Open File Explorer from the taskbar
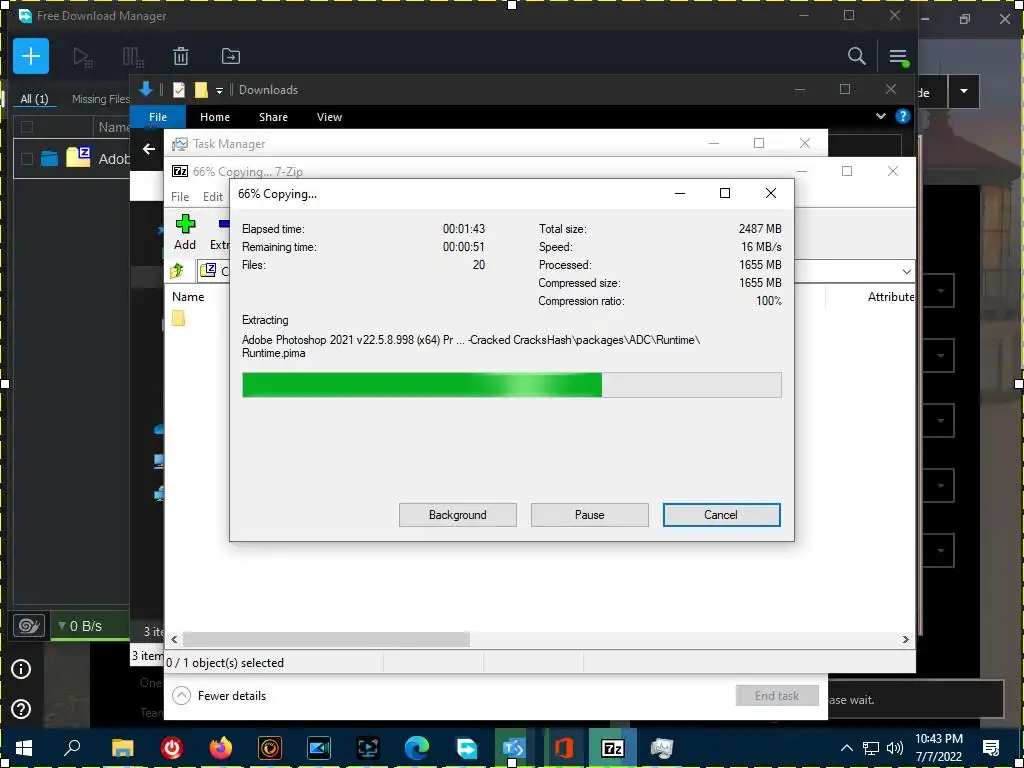Screen dimensions: 1024x768 (x=122, y=748)
